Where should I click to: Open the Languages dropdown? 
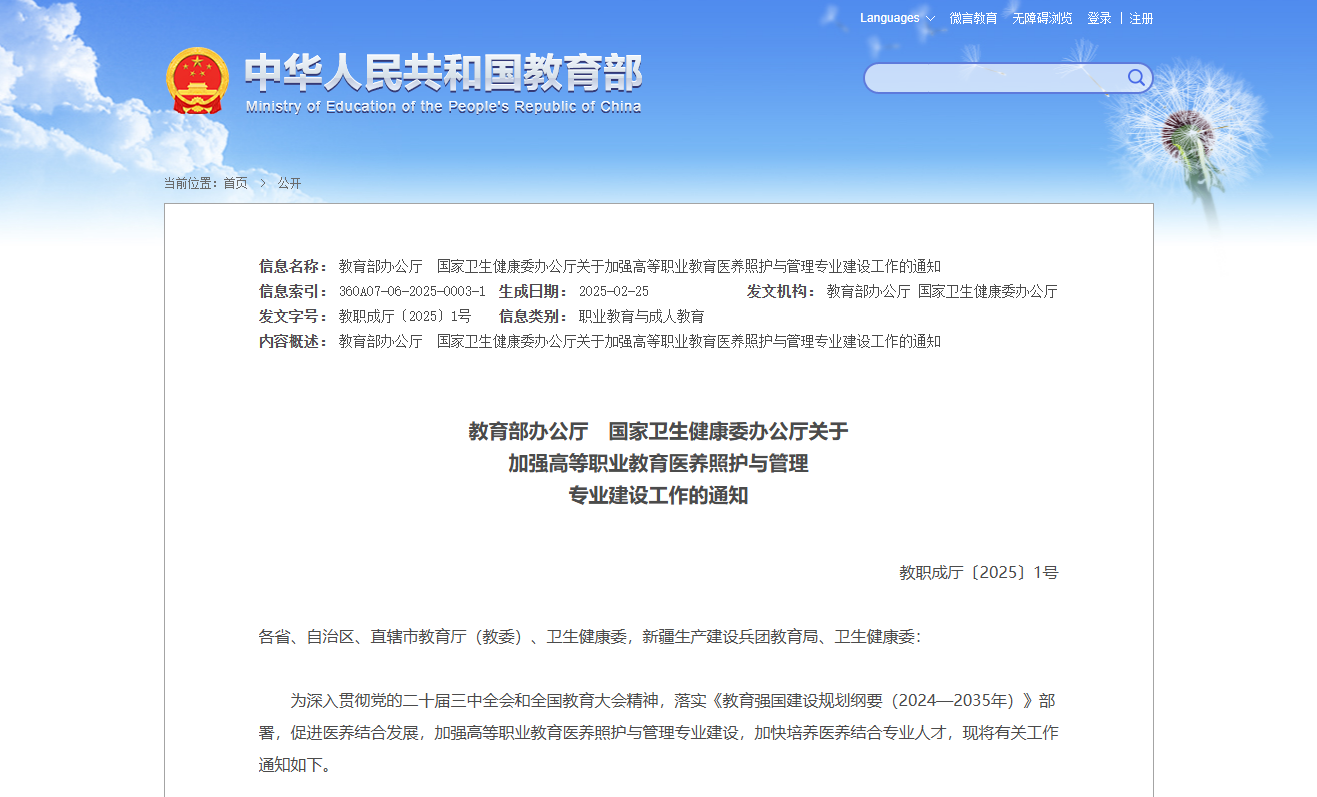coord(897,18)
